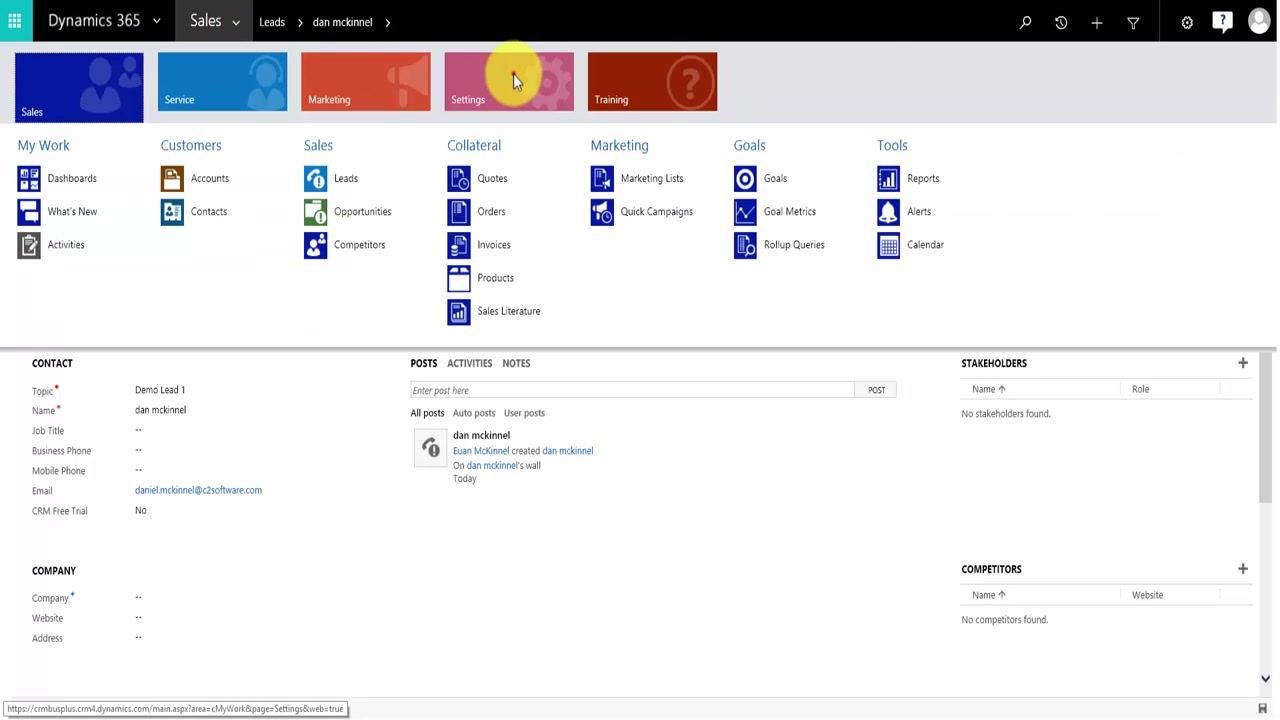
Task: Click the POST button
Action: click(x=876, y=390)
